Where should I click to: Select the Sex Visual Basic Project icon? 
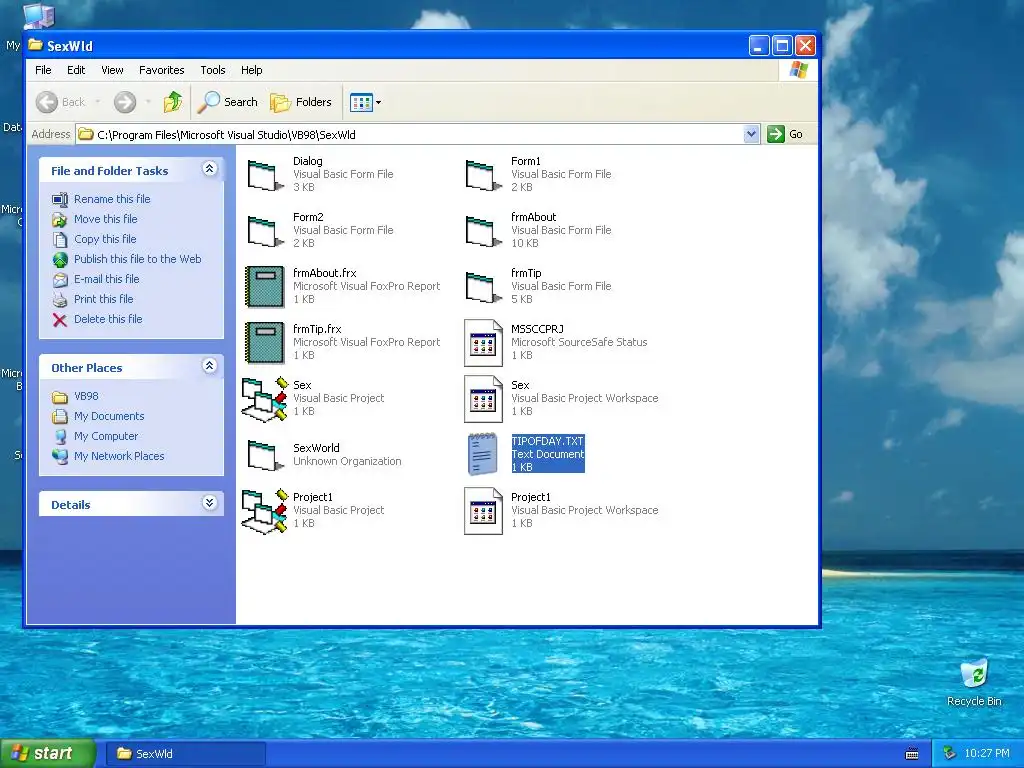pyautogui.click(x=264, y=399)
